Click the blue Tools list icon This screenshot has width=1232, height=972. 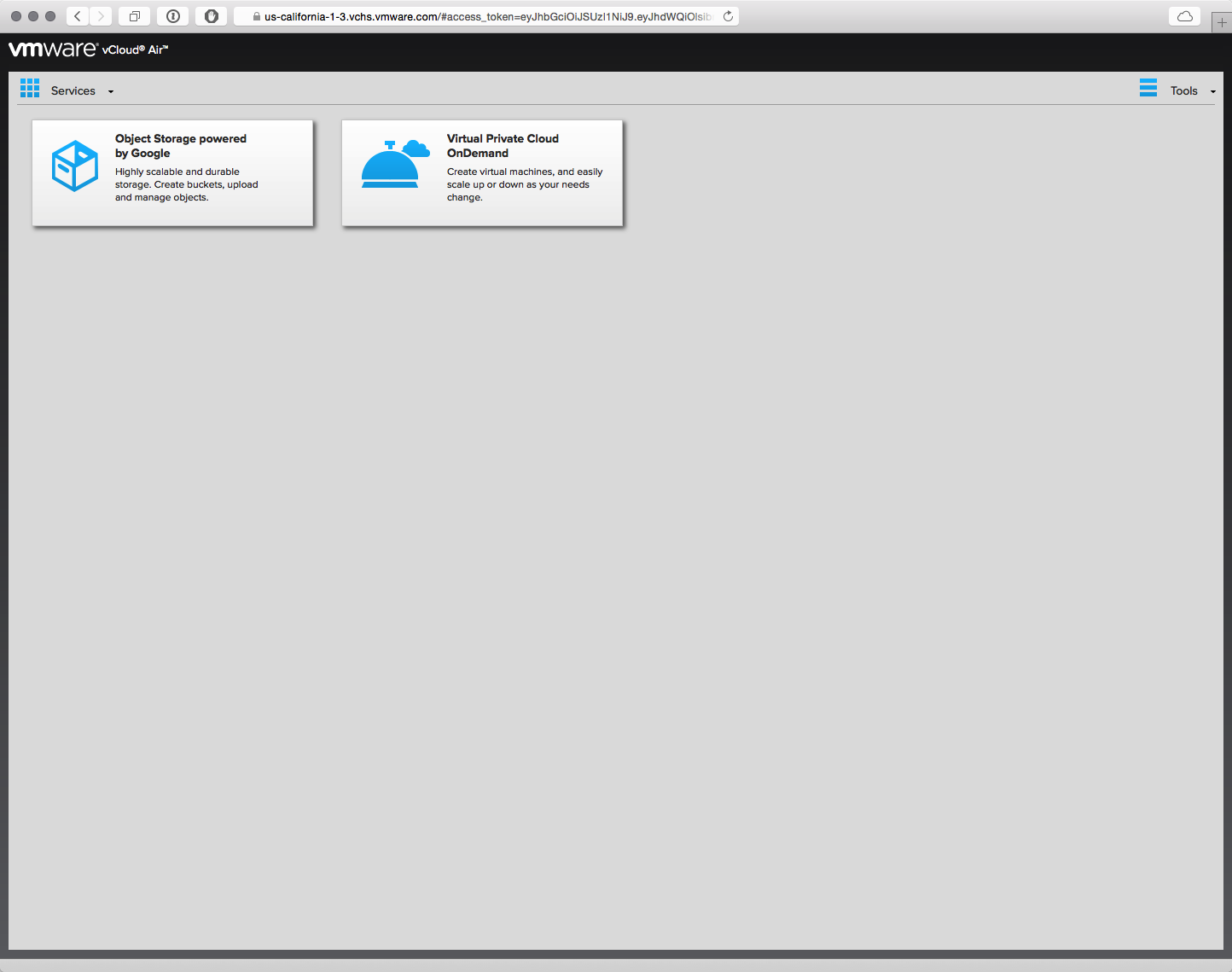pyautogui.click(x=1148, y=88)
